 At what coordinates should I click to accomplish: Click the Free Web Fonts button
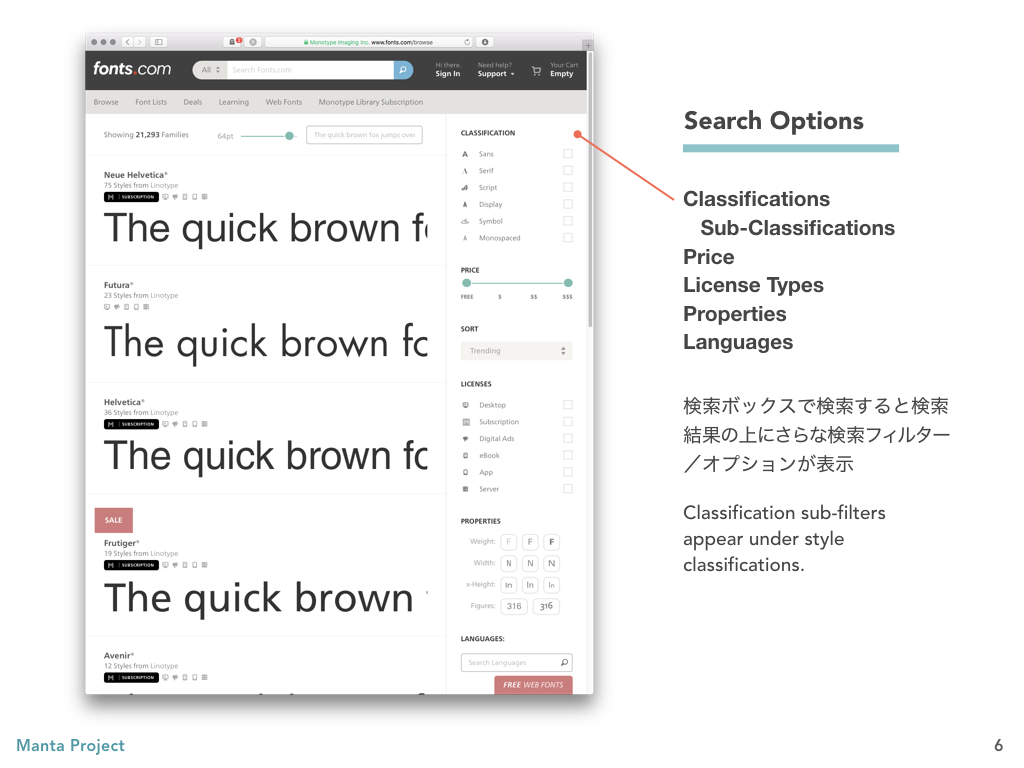[x=534, y=684]
